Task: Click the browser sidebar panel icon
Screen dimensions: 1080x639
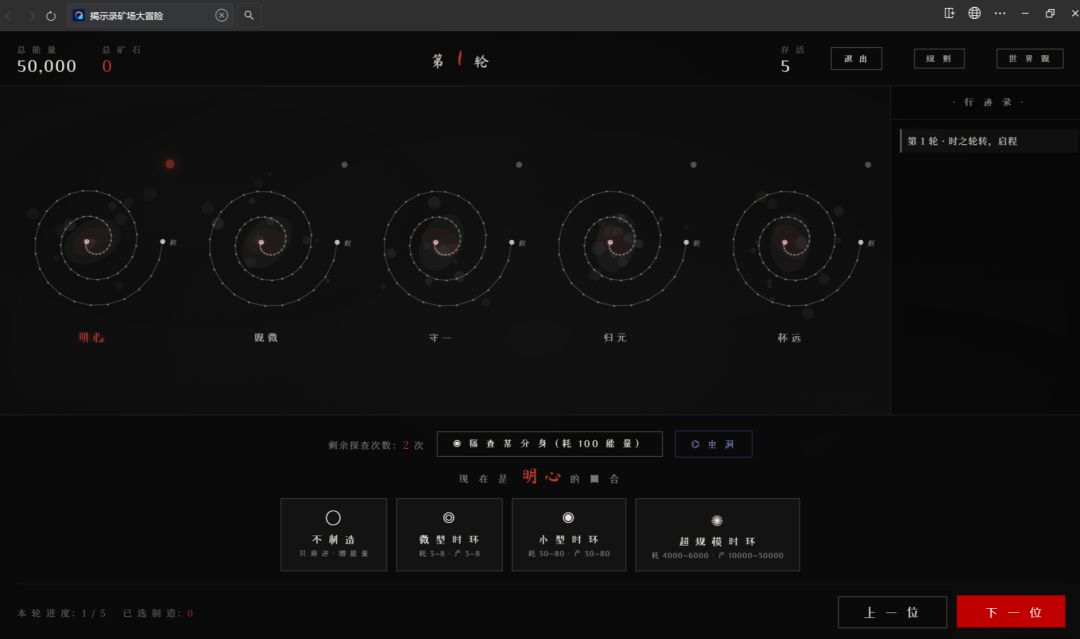Action: click(949, 13)
